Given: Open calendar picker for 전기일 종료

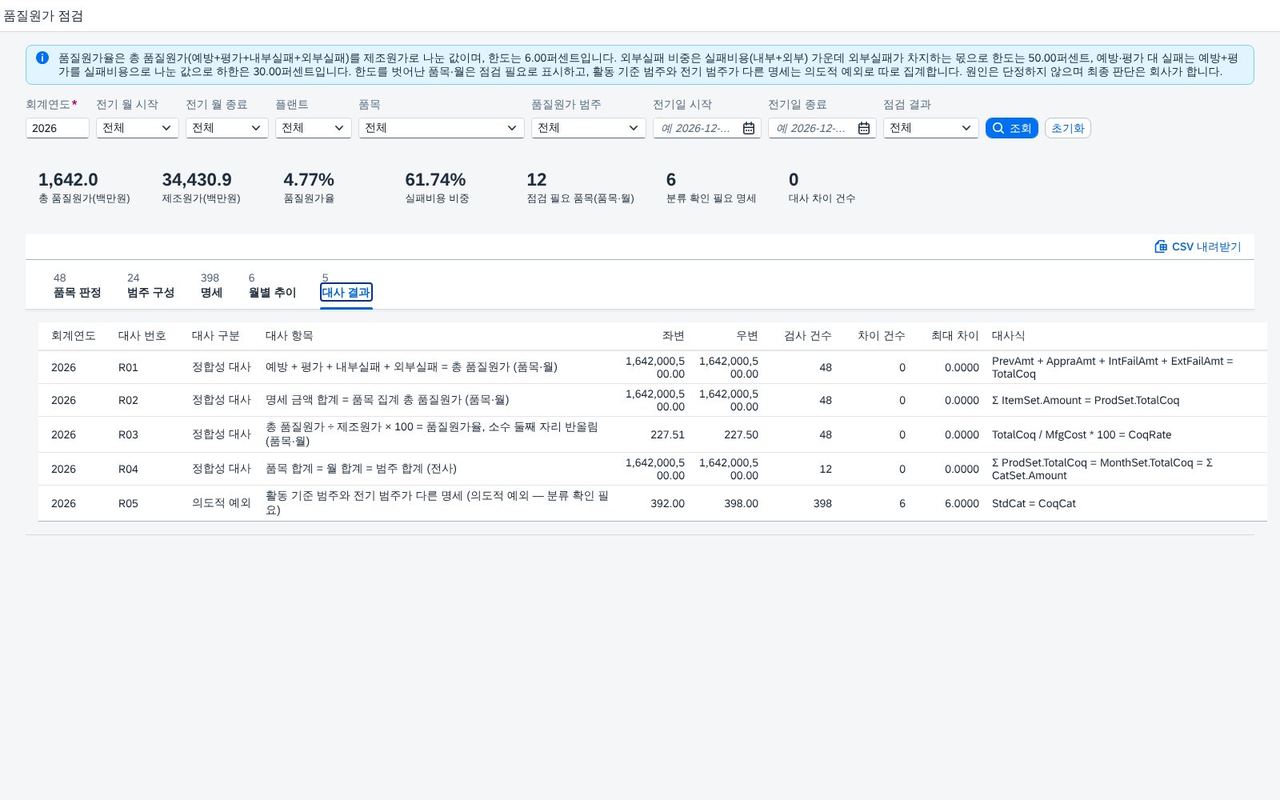Looking at the screenshot, I should pyautogui.click(x=863, y=128).
